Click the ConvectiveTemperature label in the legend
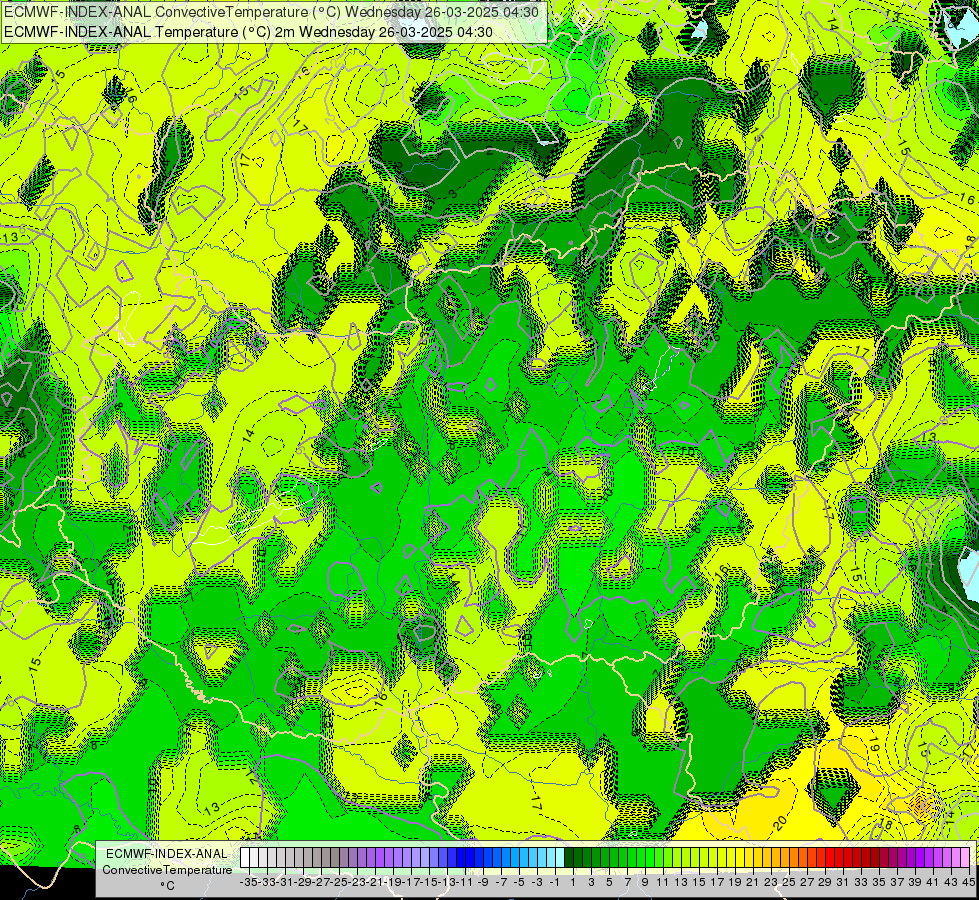The width and height of the screenshot is (979, 900). [167, 869]
